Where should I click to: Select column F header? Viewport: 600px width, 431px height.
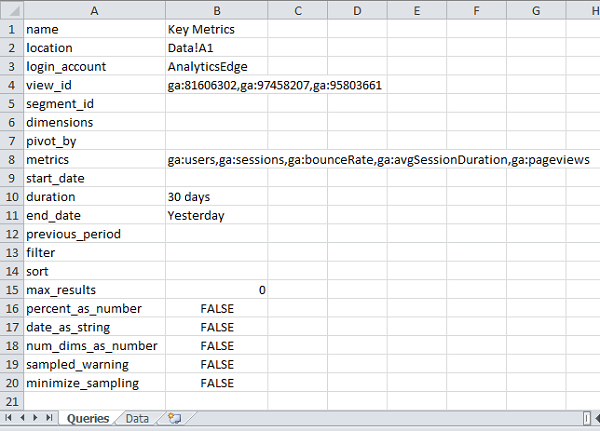click(476, 10)
